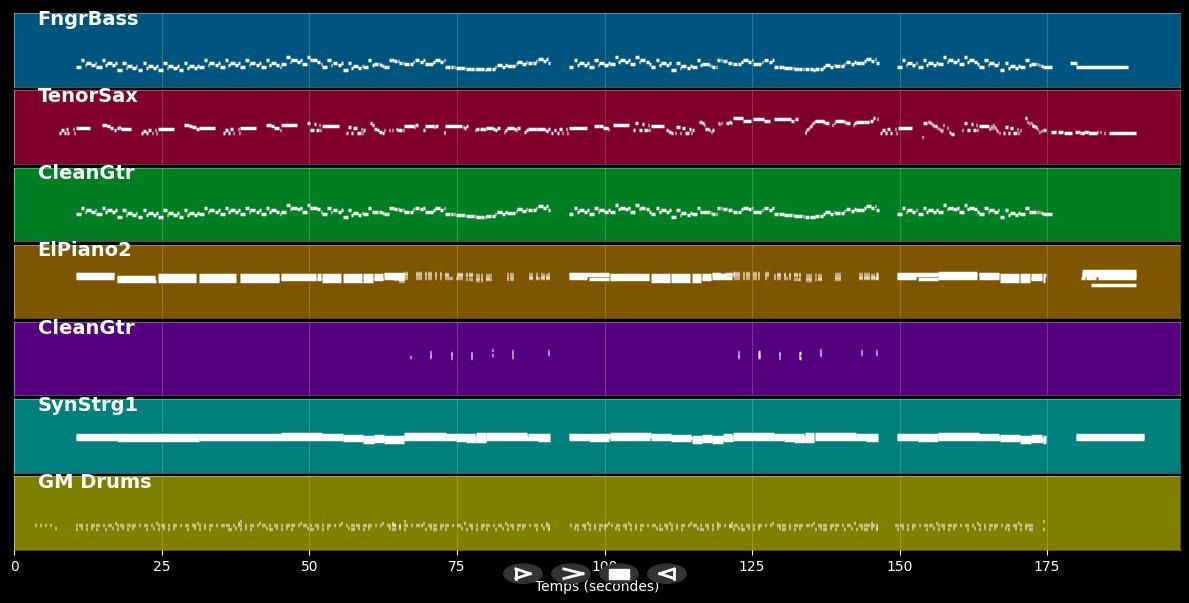Viewport: 1189px width, 603px height.
Task: Click the final long note in FngrBass track
Action: tap(1102, 67)
